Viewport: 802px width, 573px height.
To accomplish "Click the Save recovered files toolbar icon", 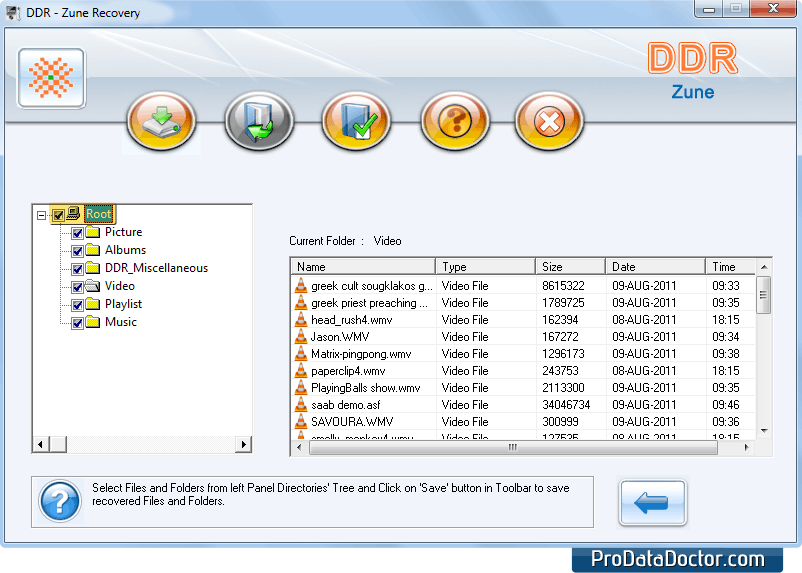I will [x=161, y=122].
